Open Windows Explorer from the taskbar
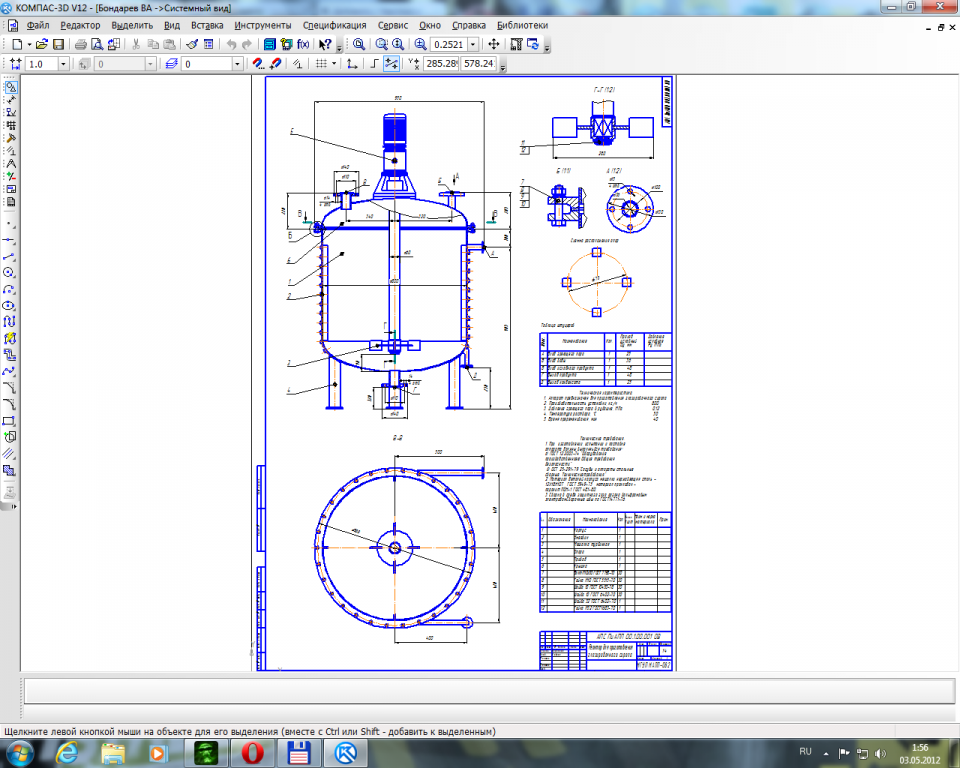960x768 pixels. pos(113,753)
